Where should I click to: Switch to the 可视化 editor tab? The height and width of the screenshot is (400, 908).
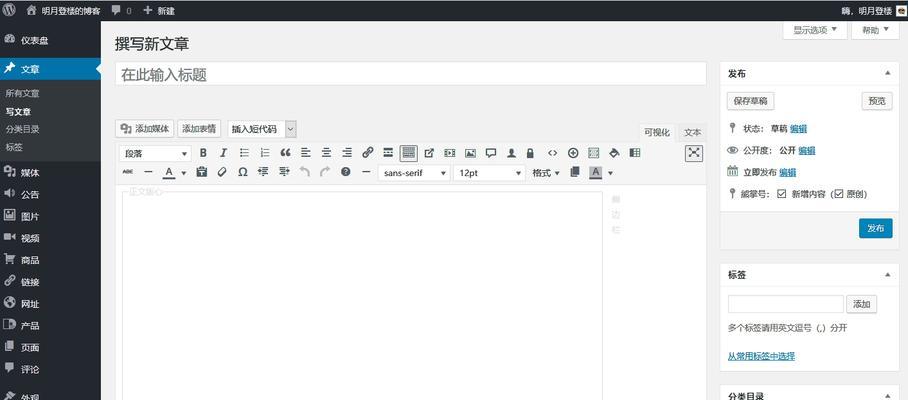pos(657,133)
